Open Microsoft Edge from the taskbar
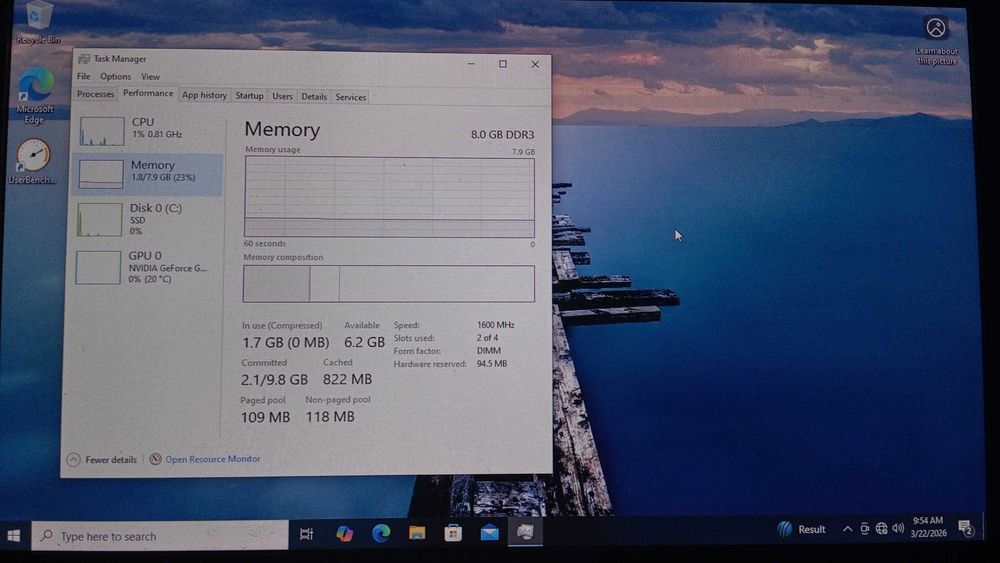 pos(381,532)
